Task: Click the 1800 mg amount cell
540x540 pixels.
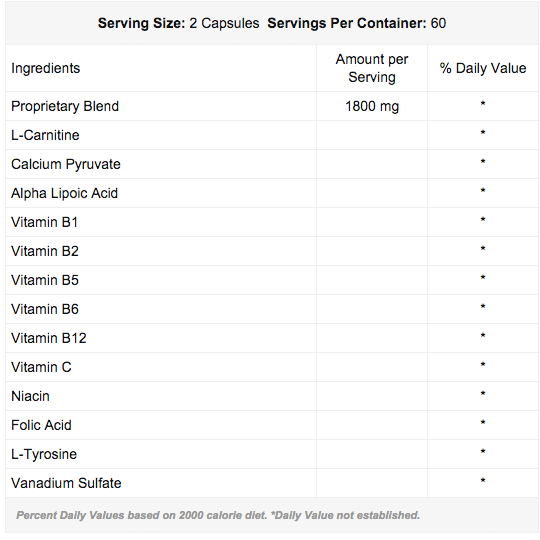Action: pyautogui.click(x=372, y=106)
